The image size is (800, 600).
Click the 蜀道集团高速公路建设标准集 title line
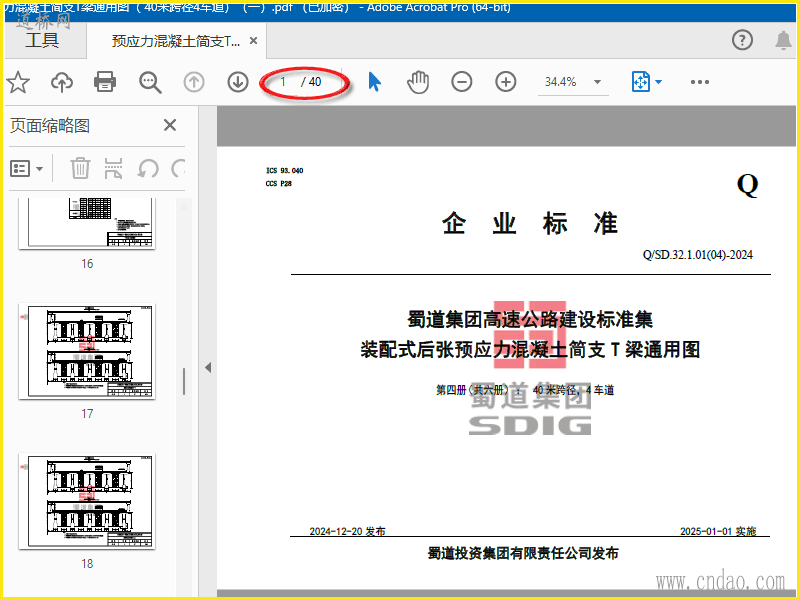coord(530,320)
